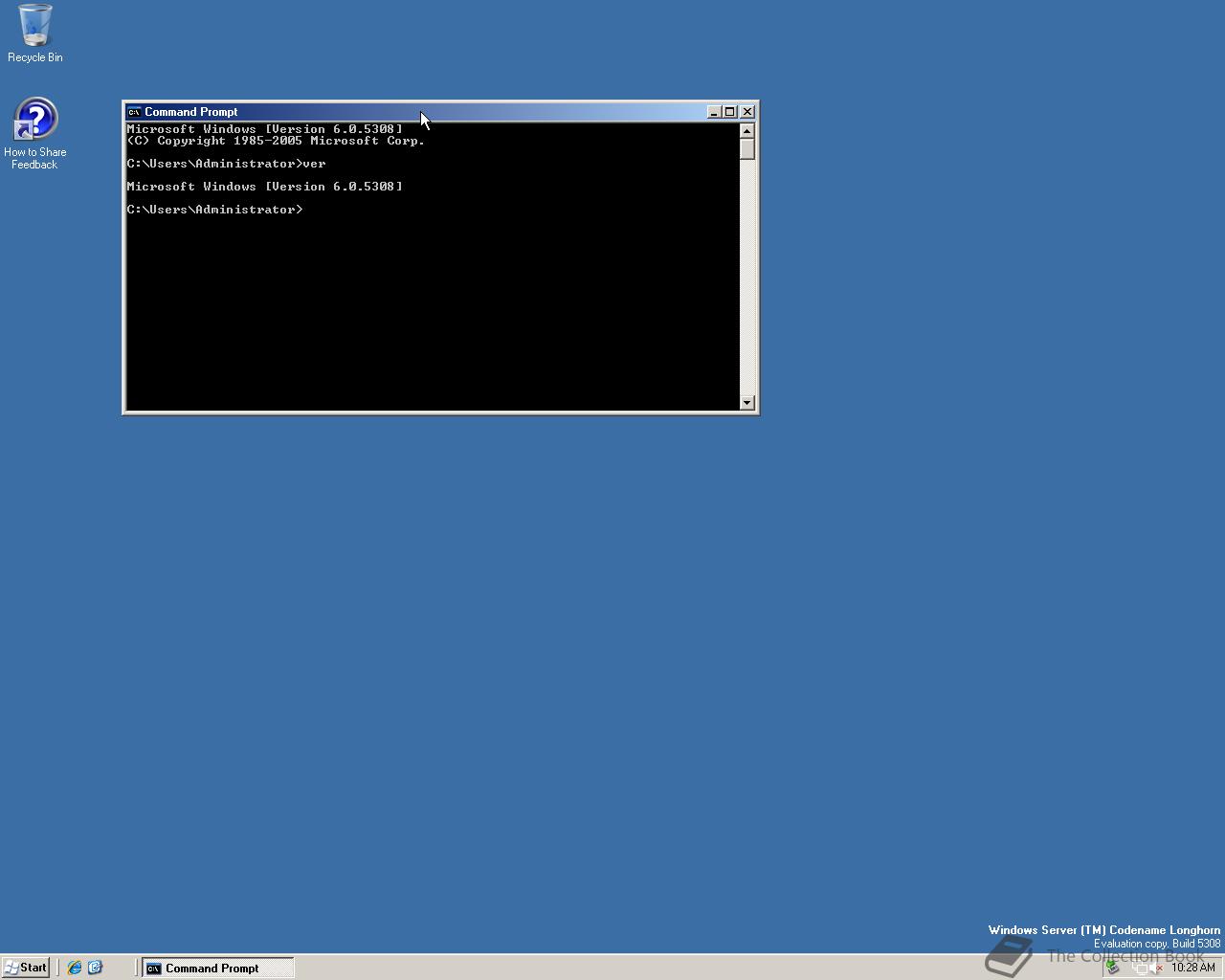1225x980 pixels.
Task: Select the How to Share Feedback shortcut
Action: [35, 134]
